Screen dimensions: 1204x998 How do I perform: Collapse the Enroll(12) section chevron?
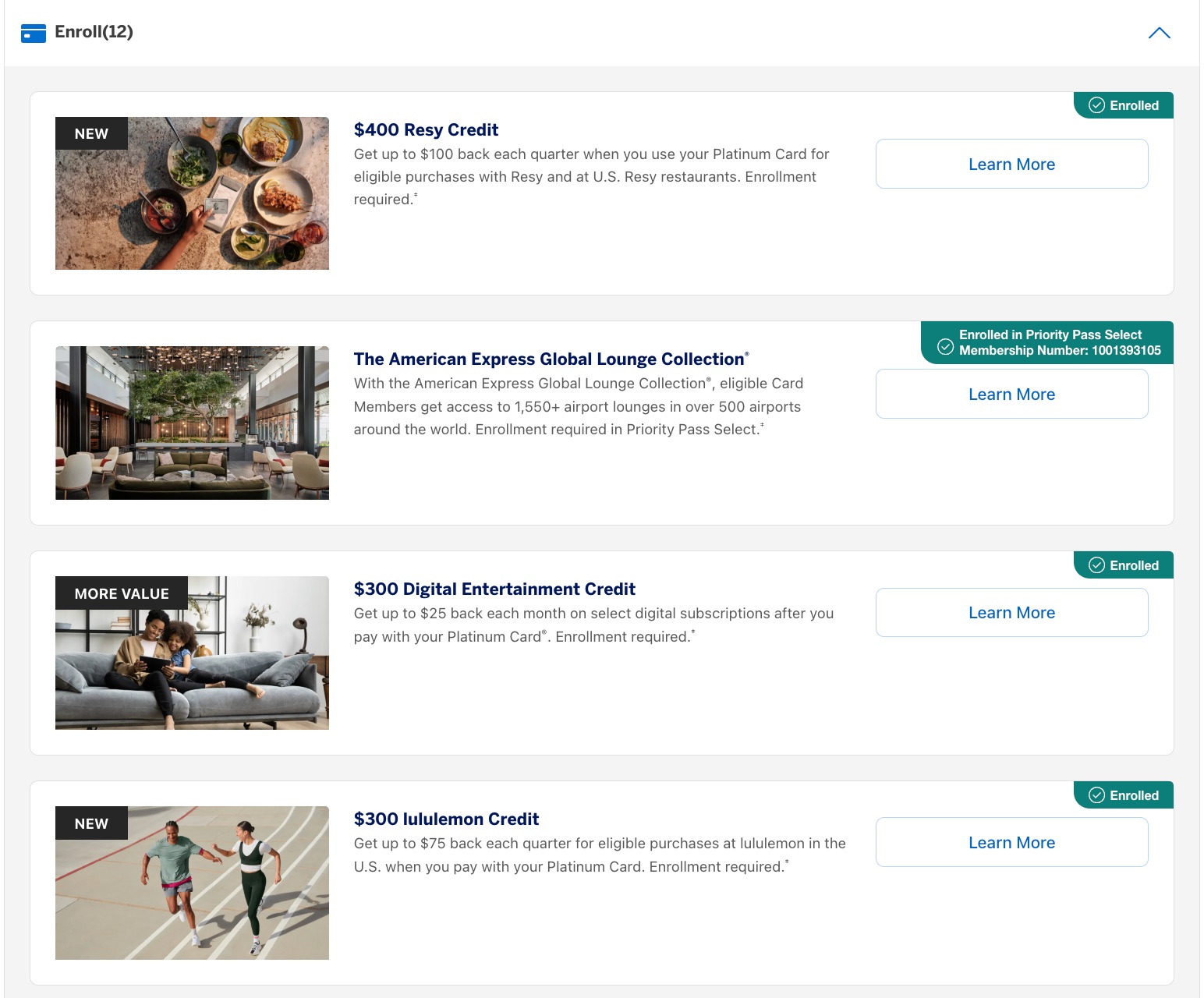pyautogui.click(x=1160, y=33)
